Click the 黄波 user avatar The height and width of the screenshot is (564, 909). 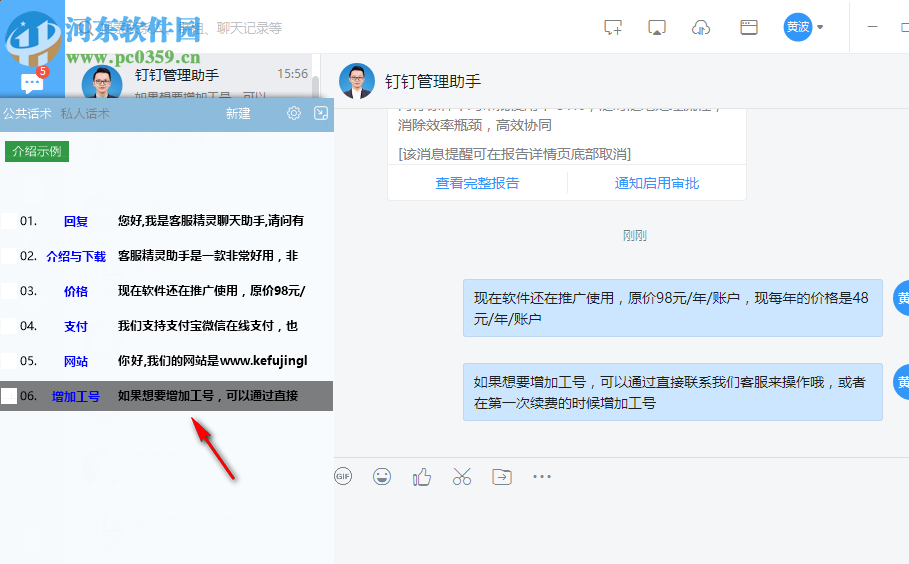tap(798, 27)
